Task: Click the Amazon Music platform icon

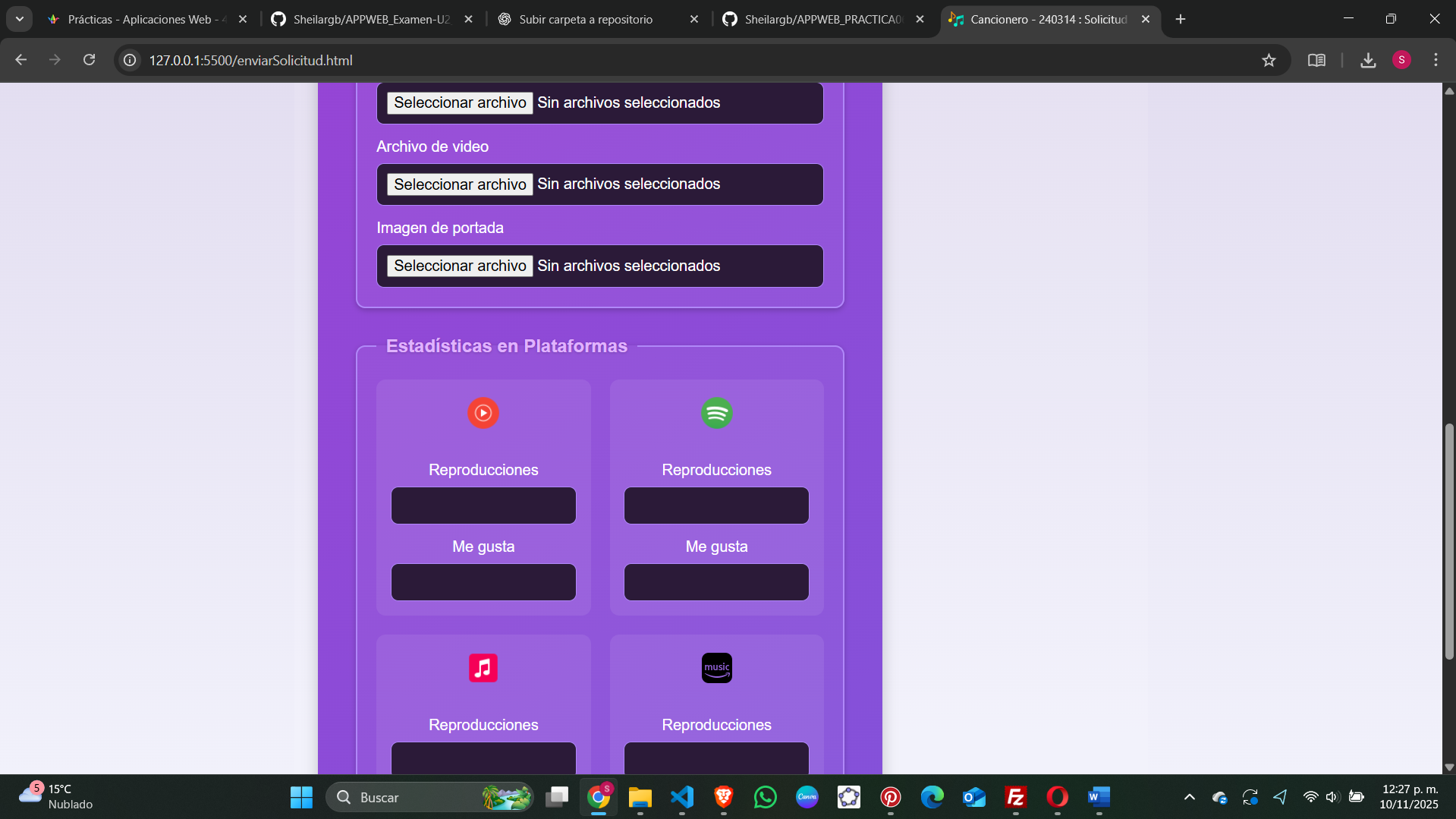Action: 716,668
